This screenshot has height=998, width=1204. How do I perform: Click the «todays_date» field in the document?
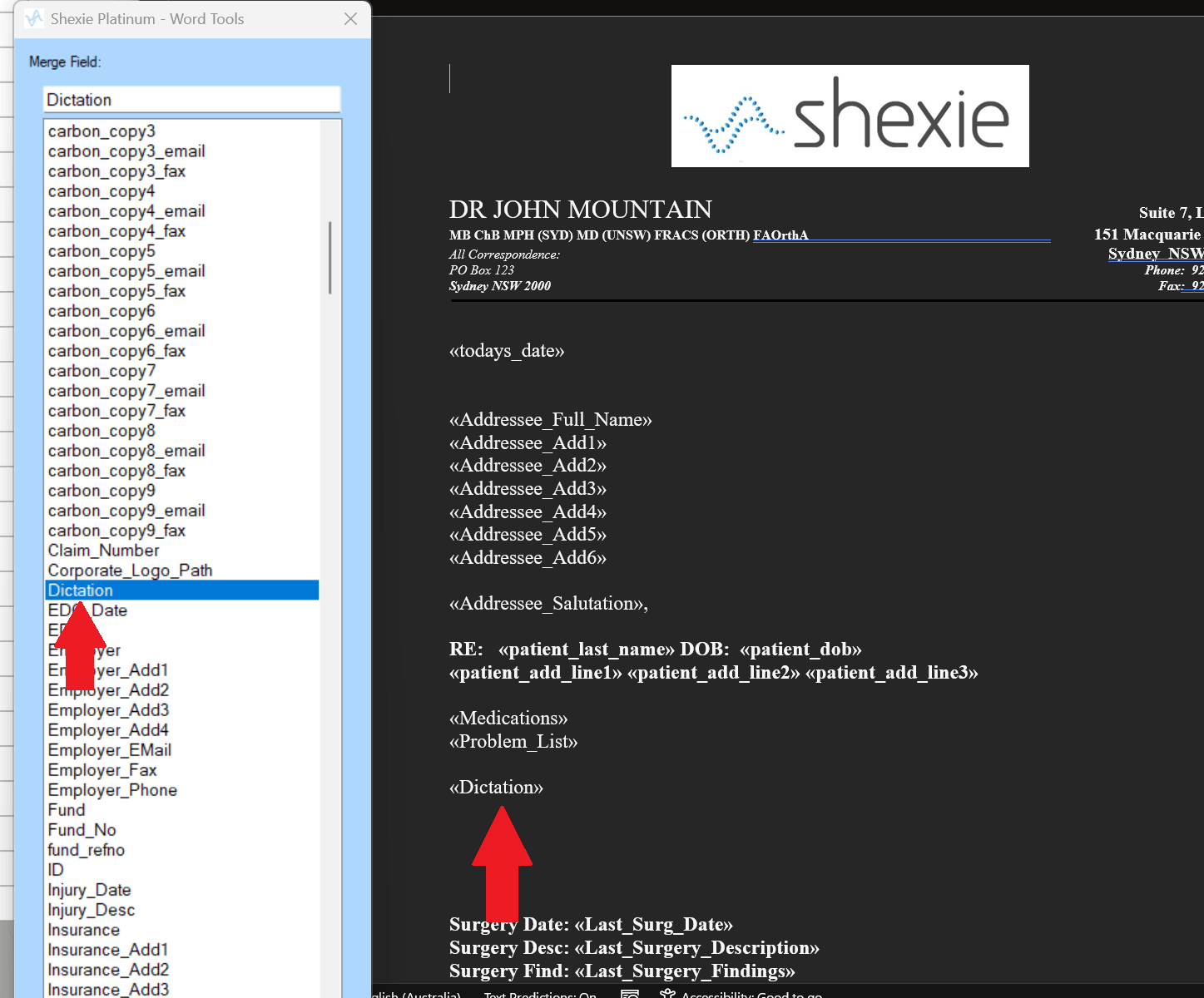[507, 351]
